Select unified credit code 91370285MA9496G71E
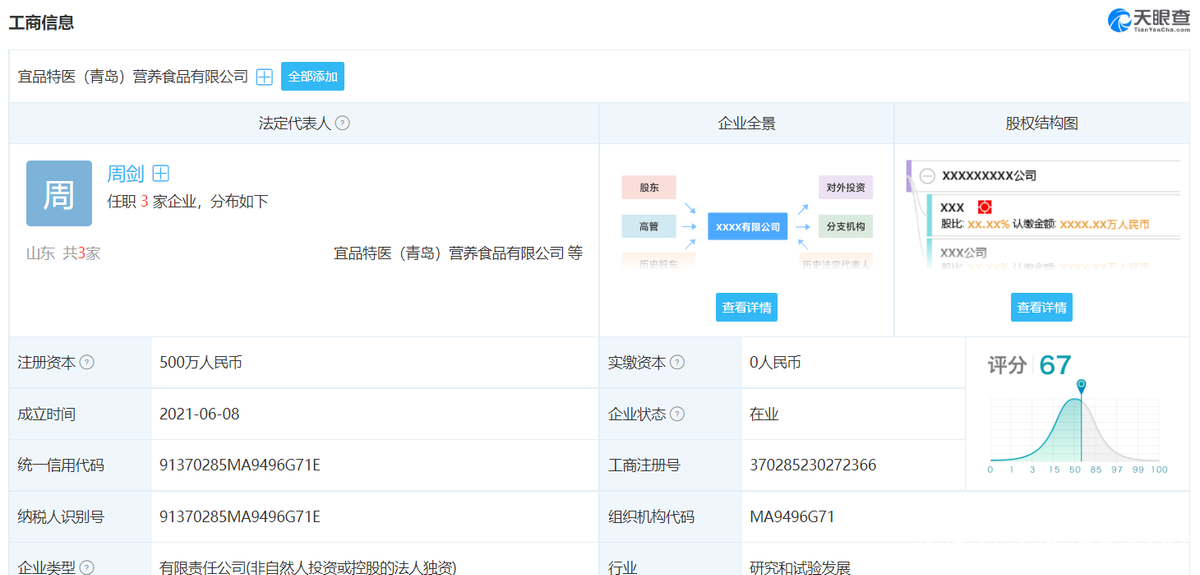The width and height of the screenshot is (1200, 575). point(240,465)
